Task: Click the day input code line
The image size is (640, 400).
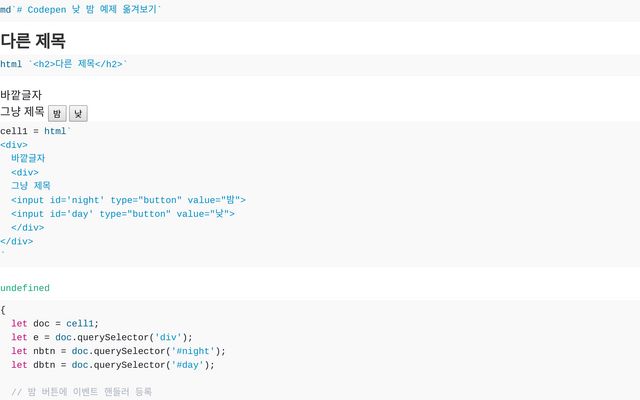Action: [122, 214]
